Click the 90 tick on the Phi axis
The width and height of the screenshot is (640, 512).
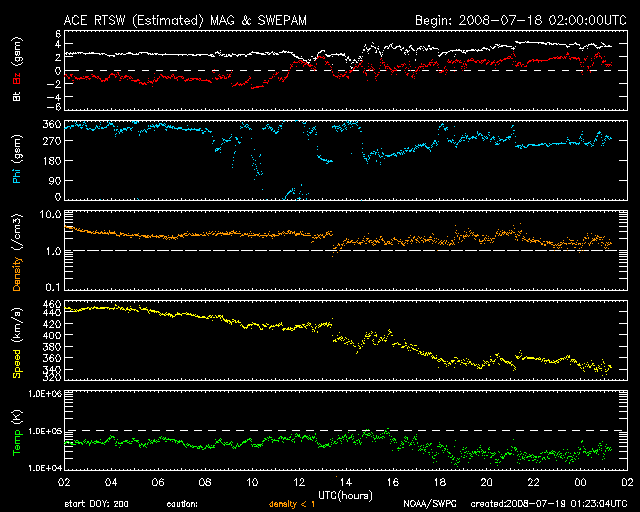[55, 181]
